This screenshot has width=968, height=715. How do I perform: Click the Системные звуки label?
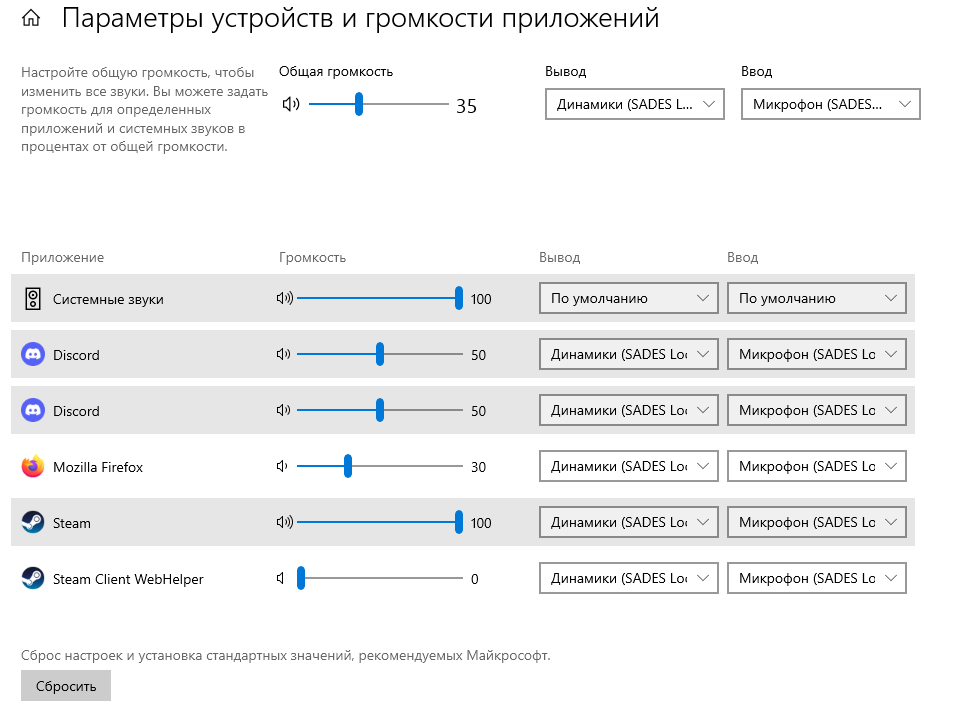(108, 299)
